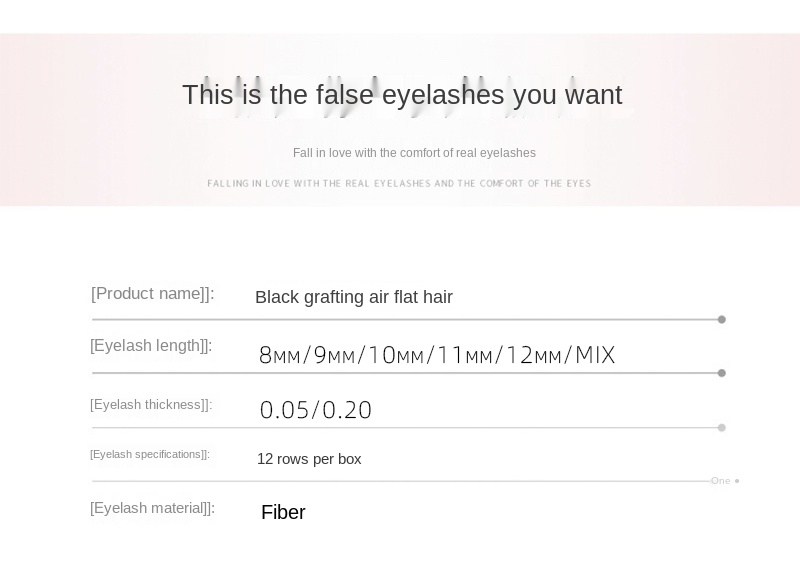Click the dot ending the Product name line
This screenshot has height=578, width=800.
coord(721,319)
